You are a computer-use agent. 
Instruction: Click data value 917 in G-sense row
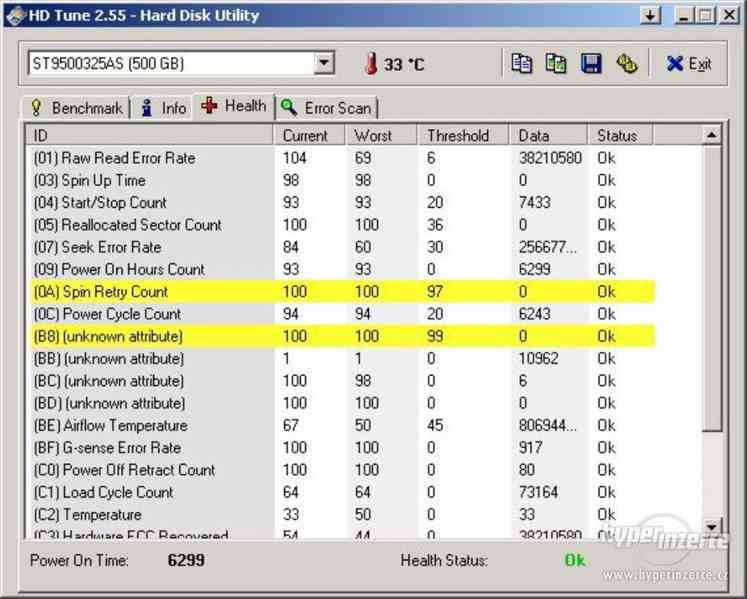tap(531, 447)
